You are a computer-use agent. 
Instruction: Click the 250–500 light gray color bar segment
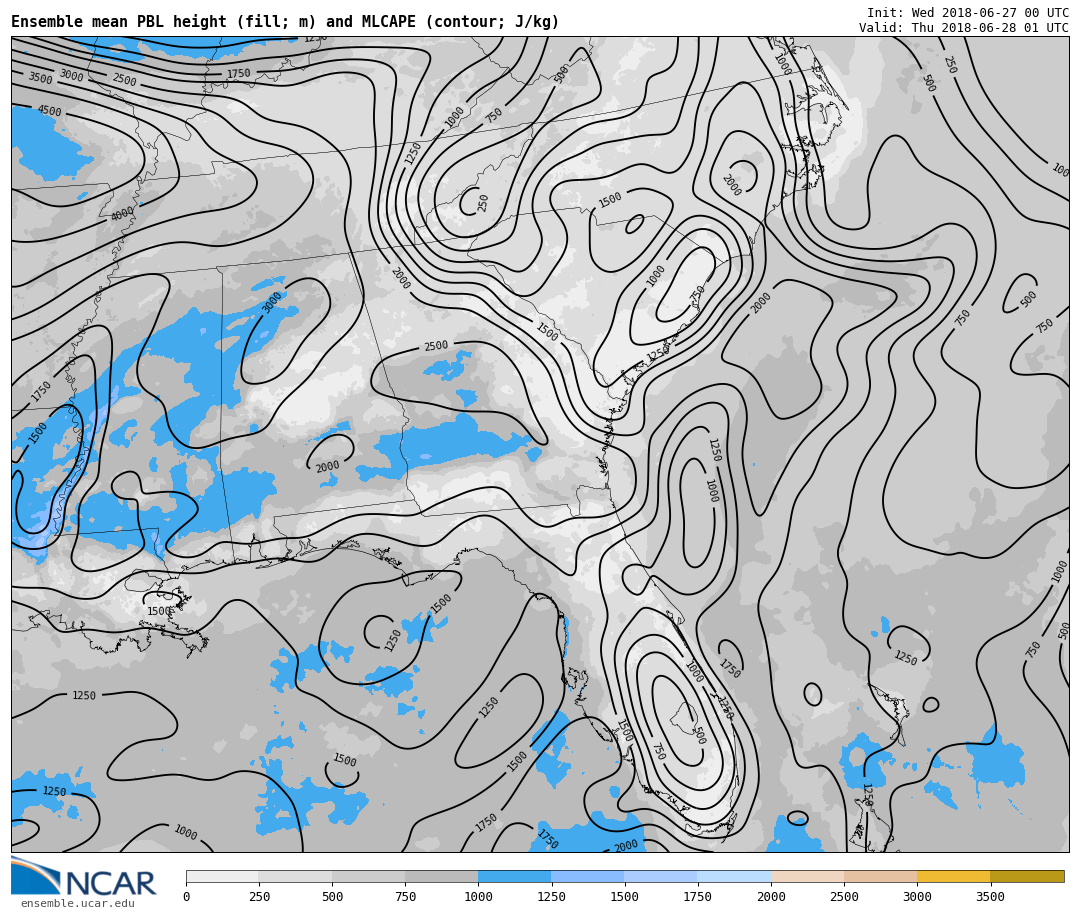295,876
